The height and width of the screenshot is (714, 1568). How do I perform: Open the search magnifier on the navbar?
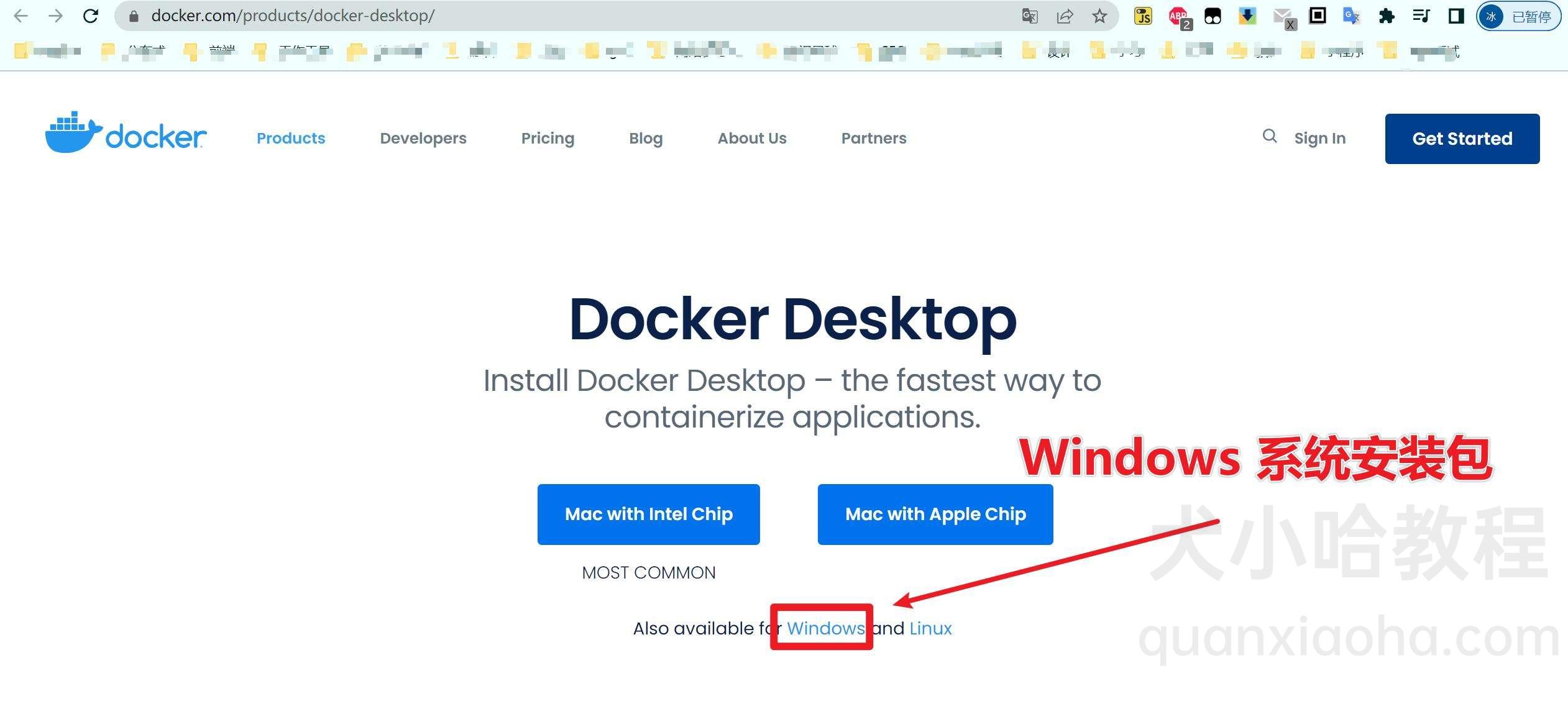[1269, 137]
